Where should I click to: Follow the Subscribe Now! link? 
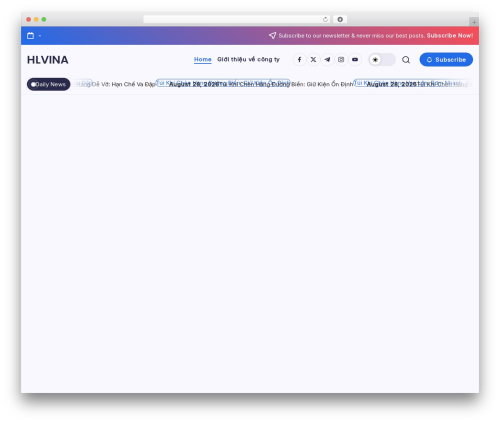(449, 35)
